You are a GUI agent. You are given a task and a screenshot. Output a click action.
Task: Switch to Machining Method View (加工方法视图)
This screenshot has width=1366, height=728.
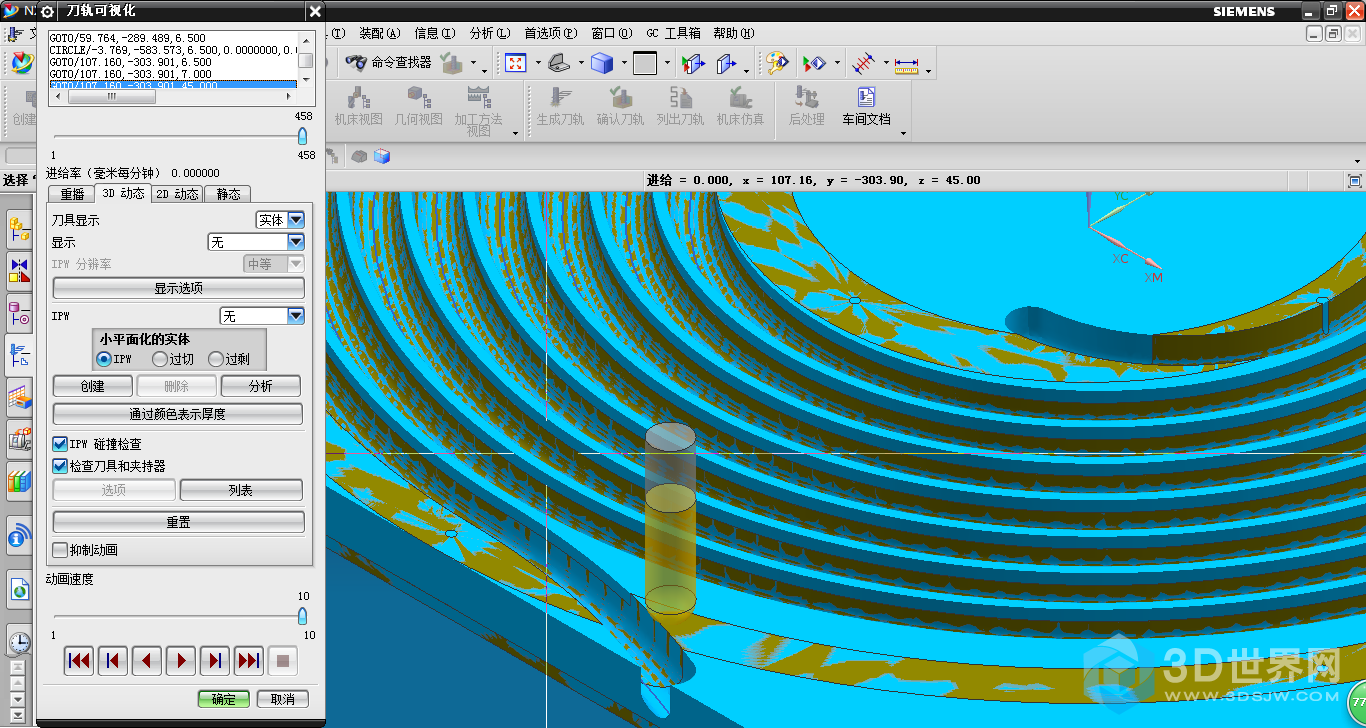coord(478,112)
